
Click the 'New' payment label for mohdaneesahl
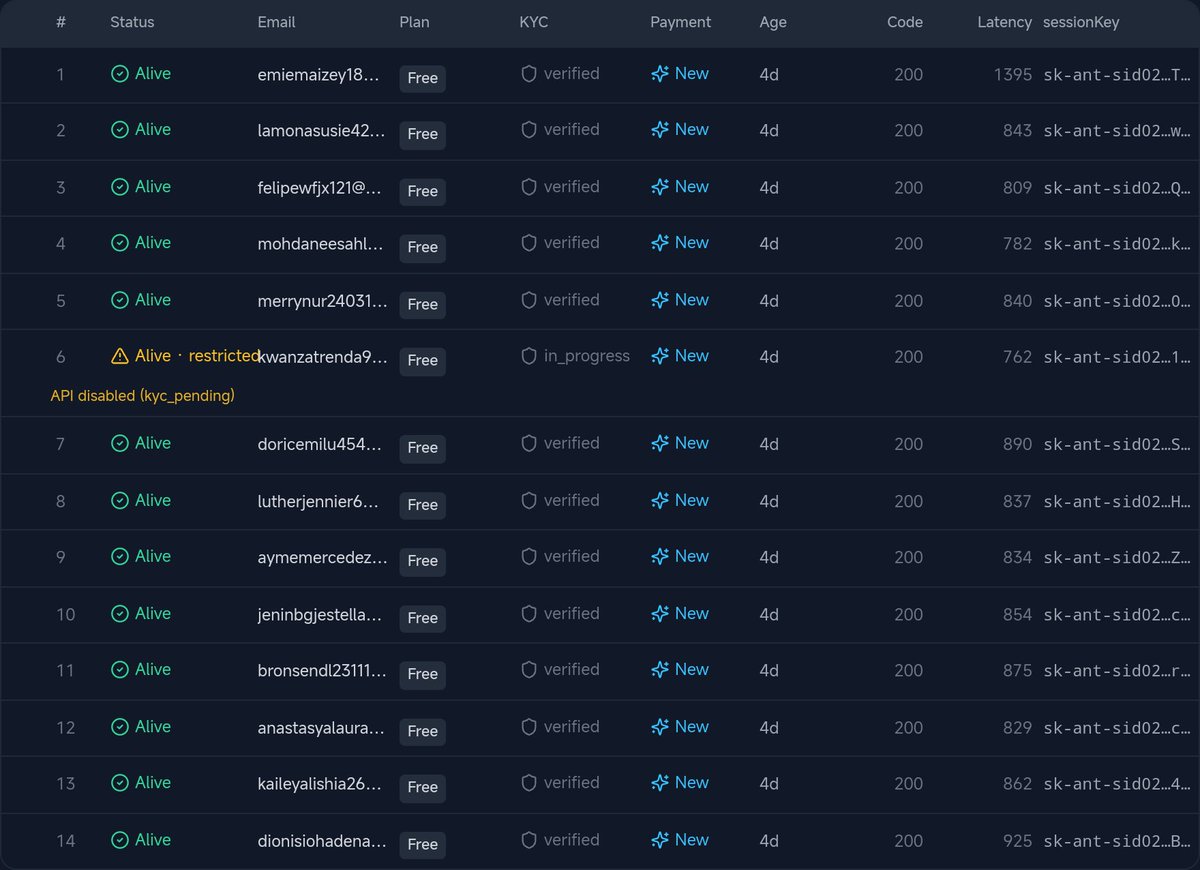point(692,243)
